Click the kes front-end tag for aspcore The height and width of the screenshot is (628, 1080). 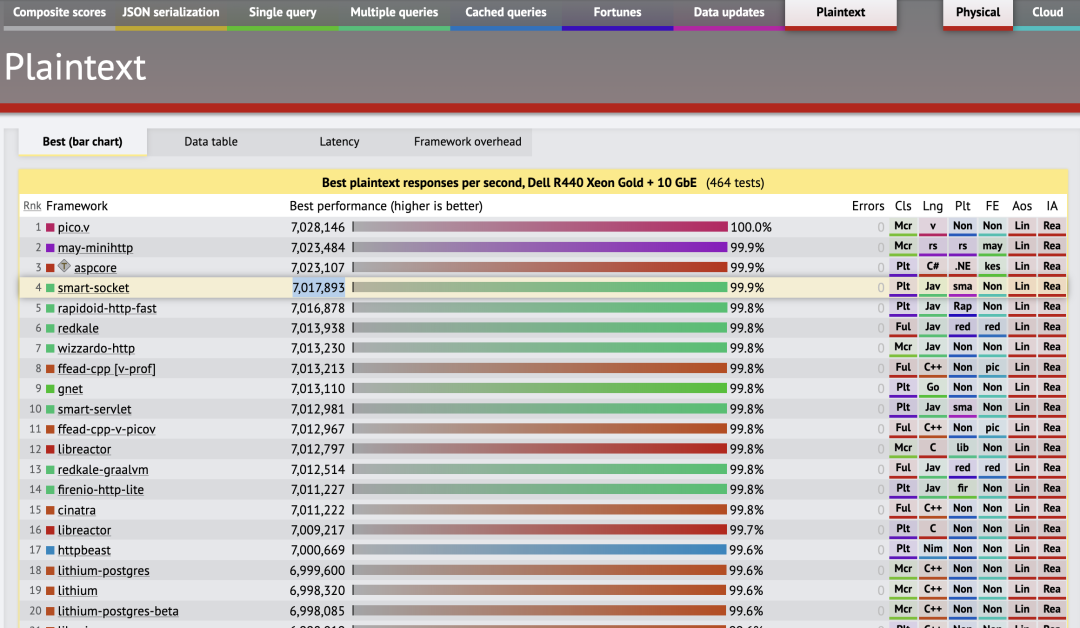pyautogui.click(x=992, y=267)
